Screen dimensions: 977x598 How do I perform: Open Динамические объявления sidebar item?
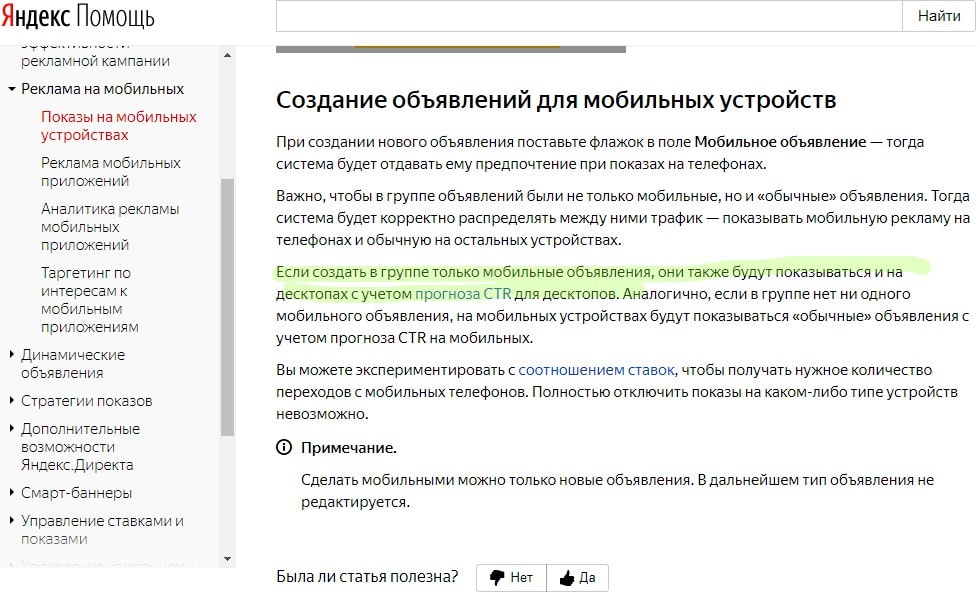[x=73, y=364]
